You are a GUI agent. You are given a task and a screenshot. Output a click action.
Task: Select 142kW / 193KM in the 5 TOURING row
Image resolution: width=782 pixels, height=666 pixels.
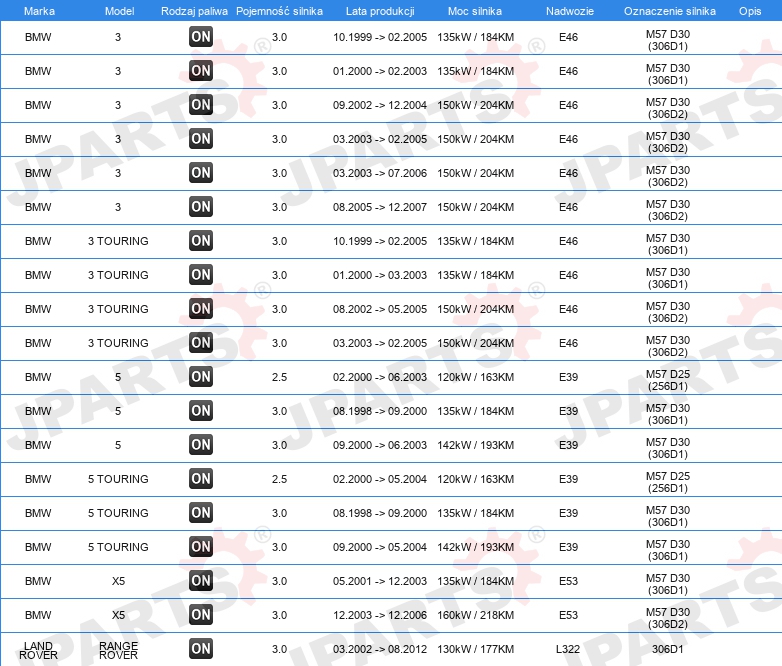click(476, 547)
